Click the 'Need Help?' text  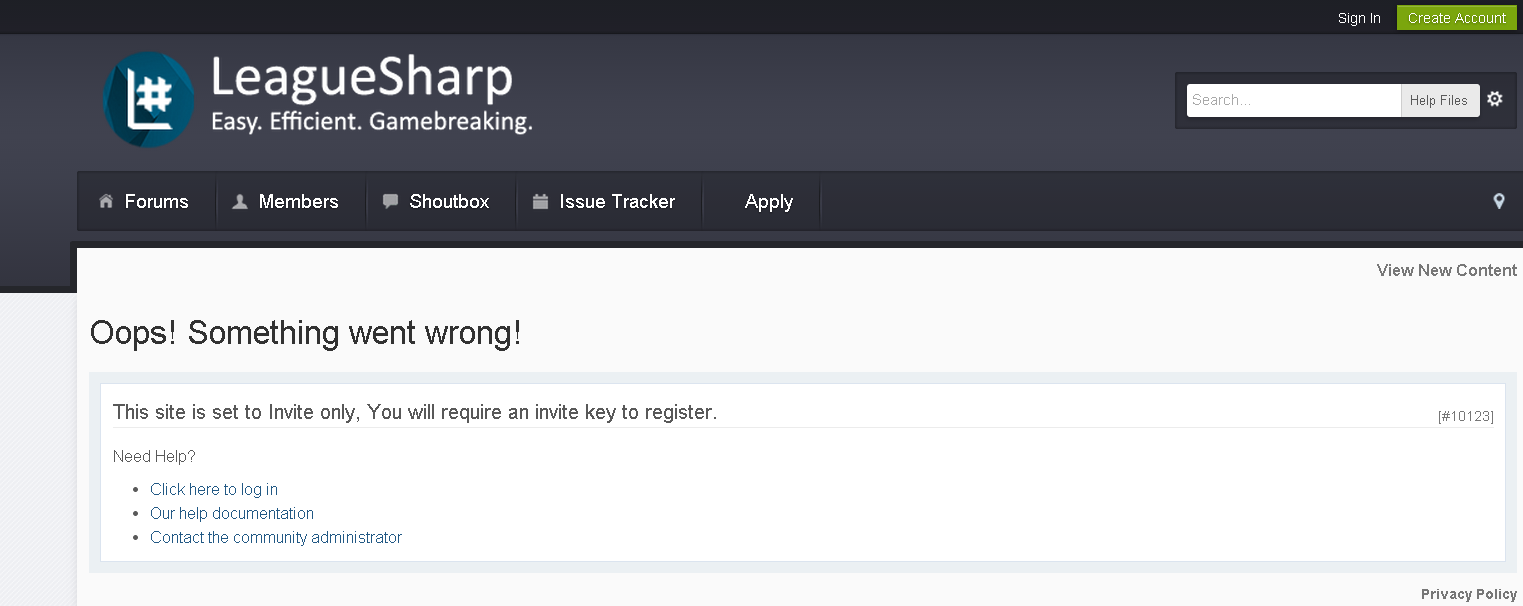coord(154,456)
